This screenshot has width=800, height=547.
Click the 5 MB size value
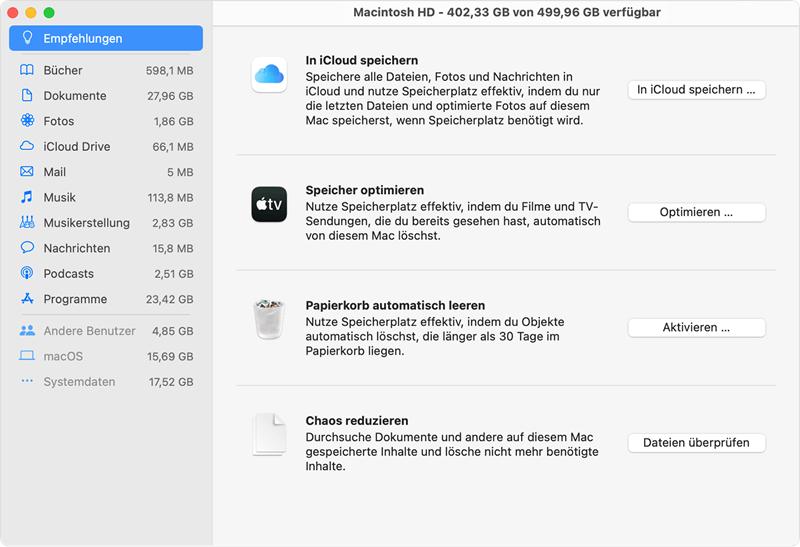[180, 172]
